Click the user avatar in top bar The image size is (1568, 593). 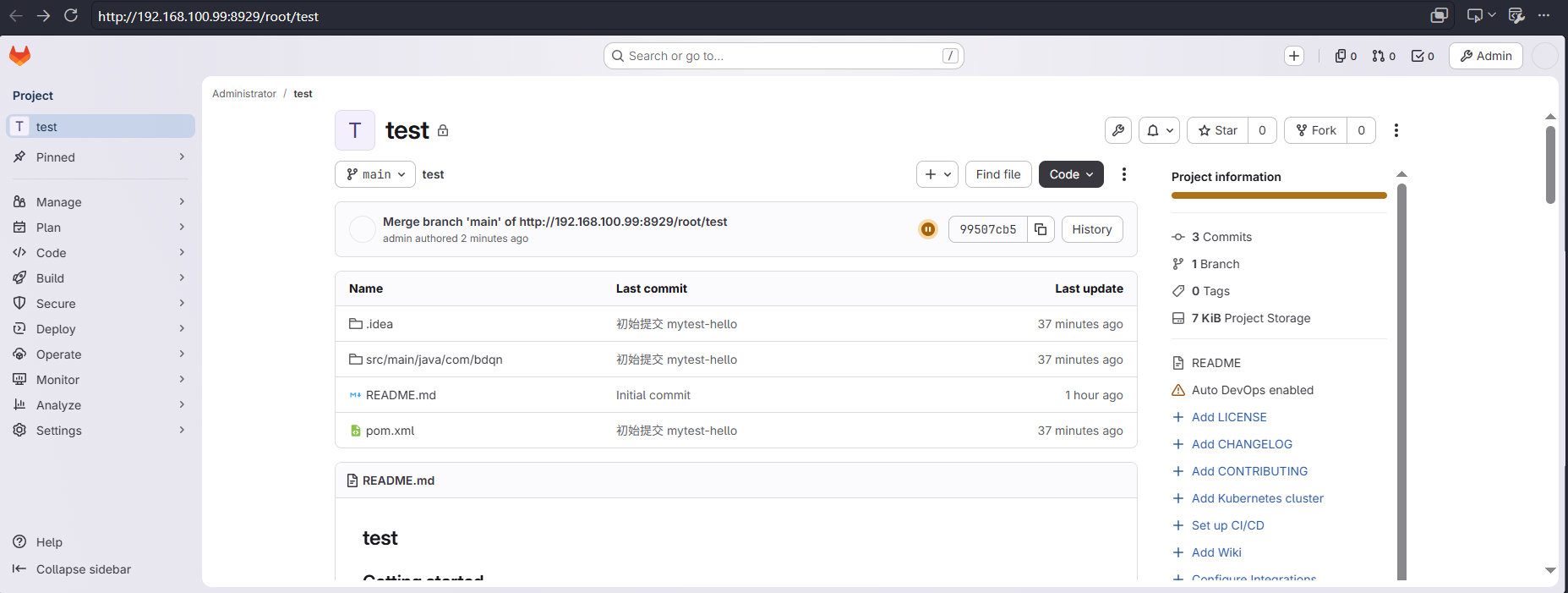click(1545, 56)
